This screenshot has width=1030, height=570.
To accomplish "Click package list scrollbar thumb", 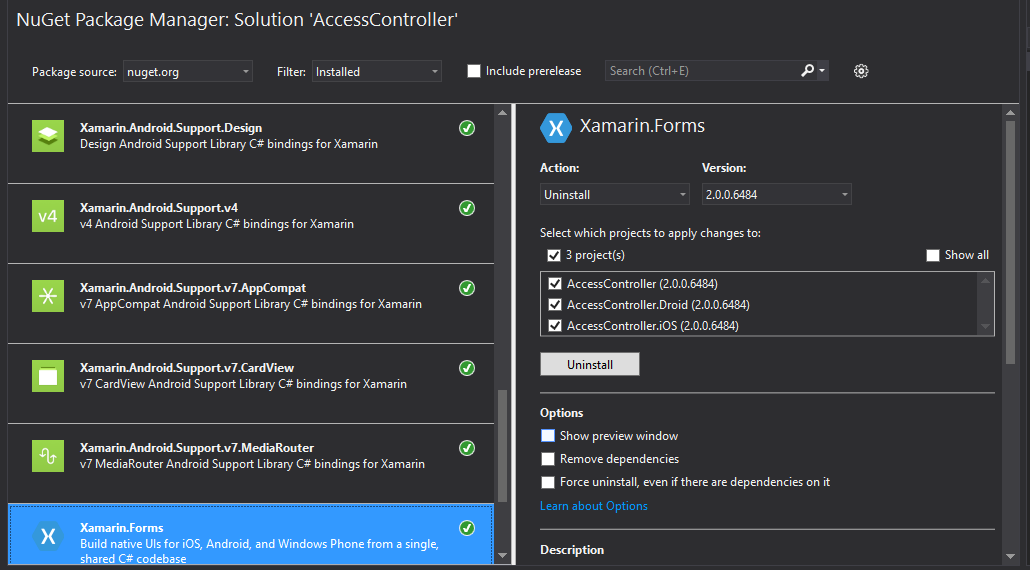I will (503, 446).
